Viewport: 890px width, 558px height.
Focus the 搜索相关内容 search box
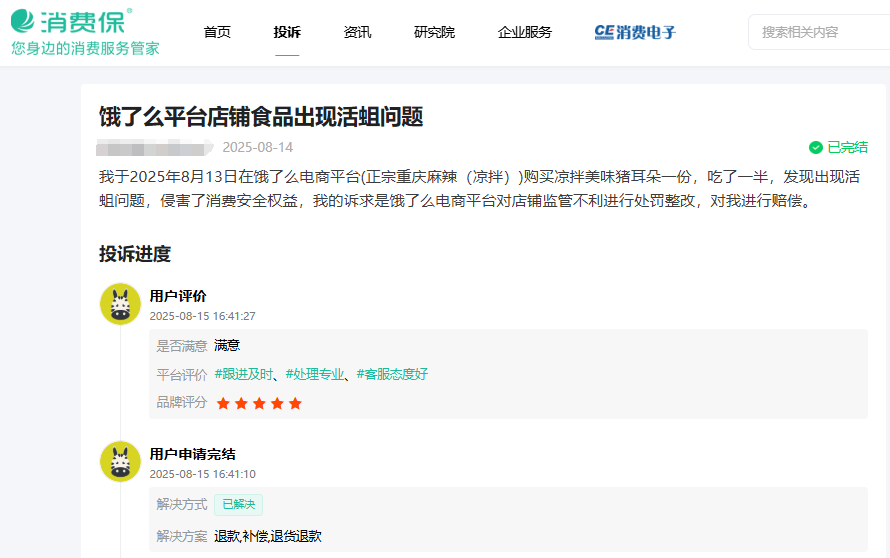pyautogui.click(x=819, y=32)
